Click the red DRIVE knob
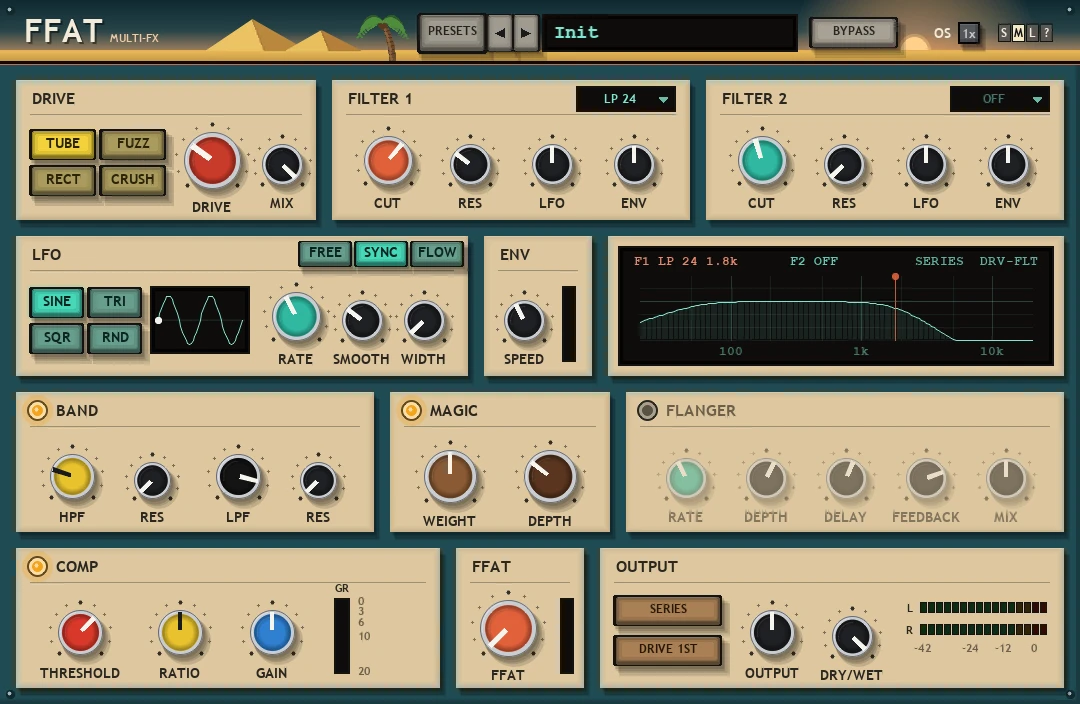The image size is (1080, 704). tap(212, 161)
